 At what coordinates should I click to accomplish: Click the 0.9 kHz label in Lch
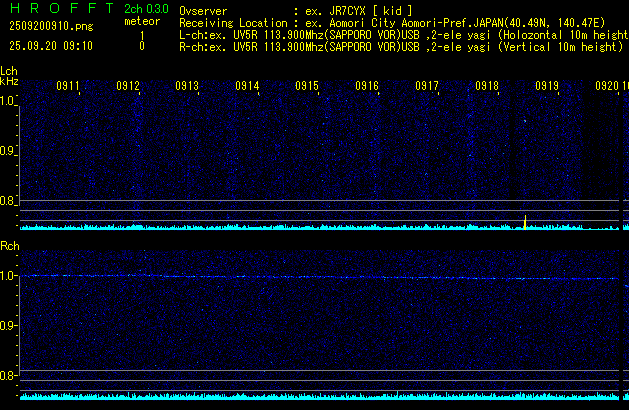[8, 151]
